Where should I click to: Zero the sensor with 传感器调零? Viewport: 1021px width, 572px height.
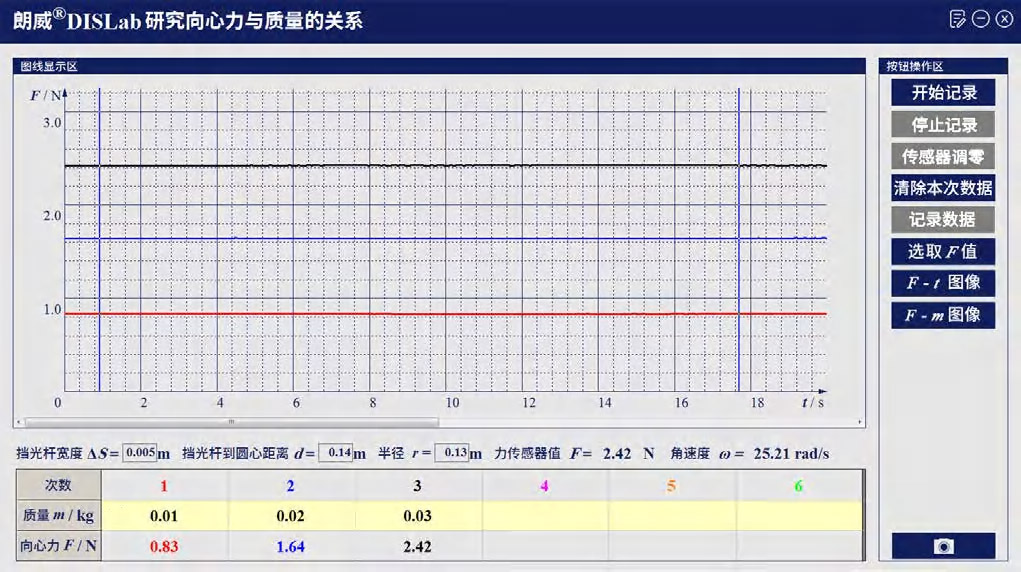click(943, 156)
